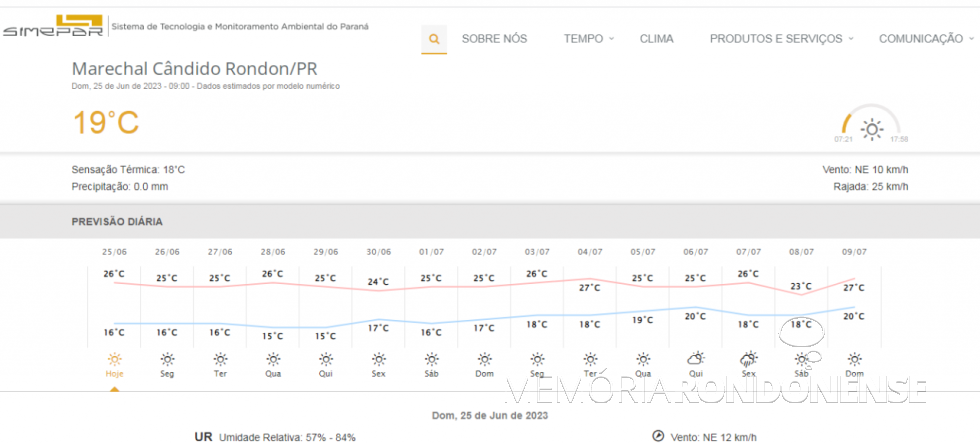Click the wind compass icon near Vento
Image resolution: width=980 pixels, height=444 pixels.
pos(658,436)
